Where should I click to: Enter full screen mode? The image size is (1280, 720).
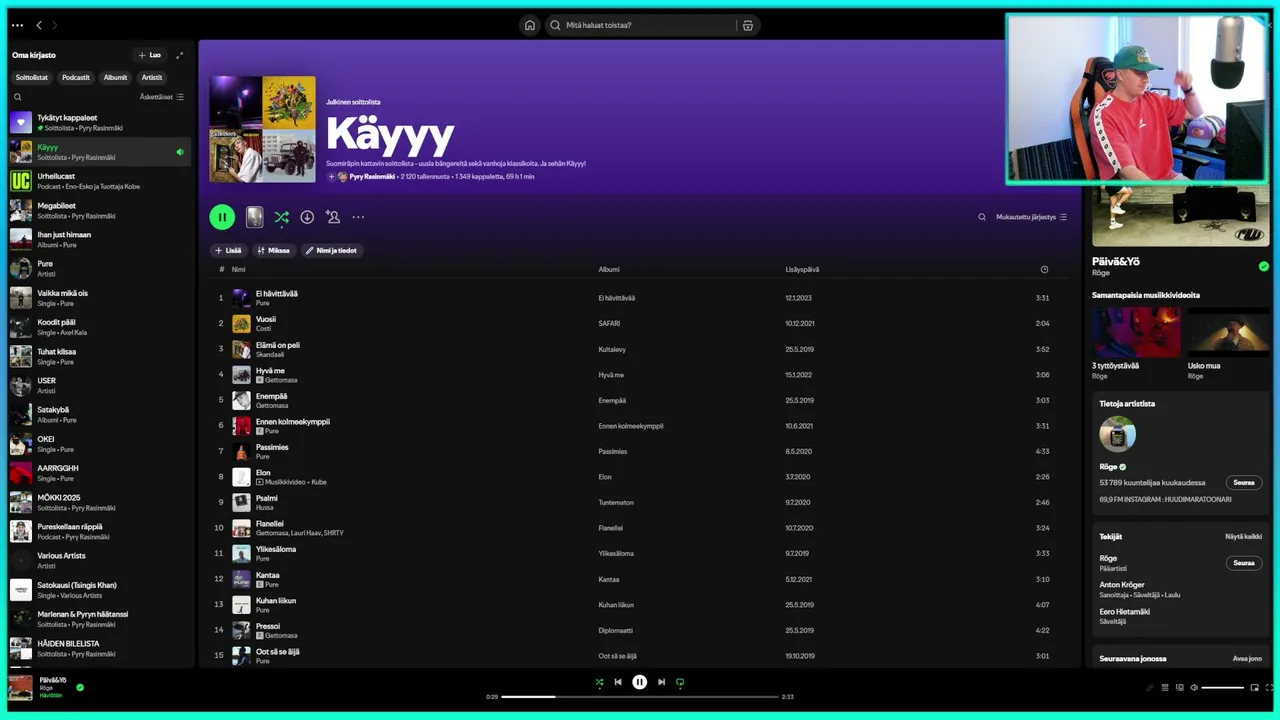point(1268,688)
